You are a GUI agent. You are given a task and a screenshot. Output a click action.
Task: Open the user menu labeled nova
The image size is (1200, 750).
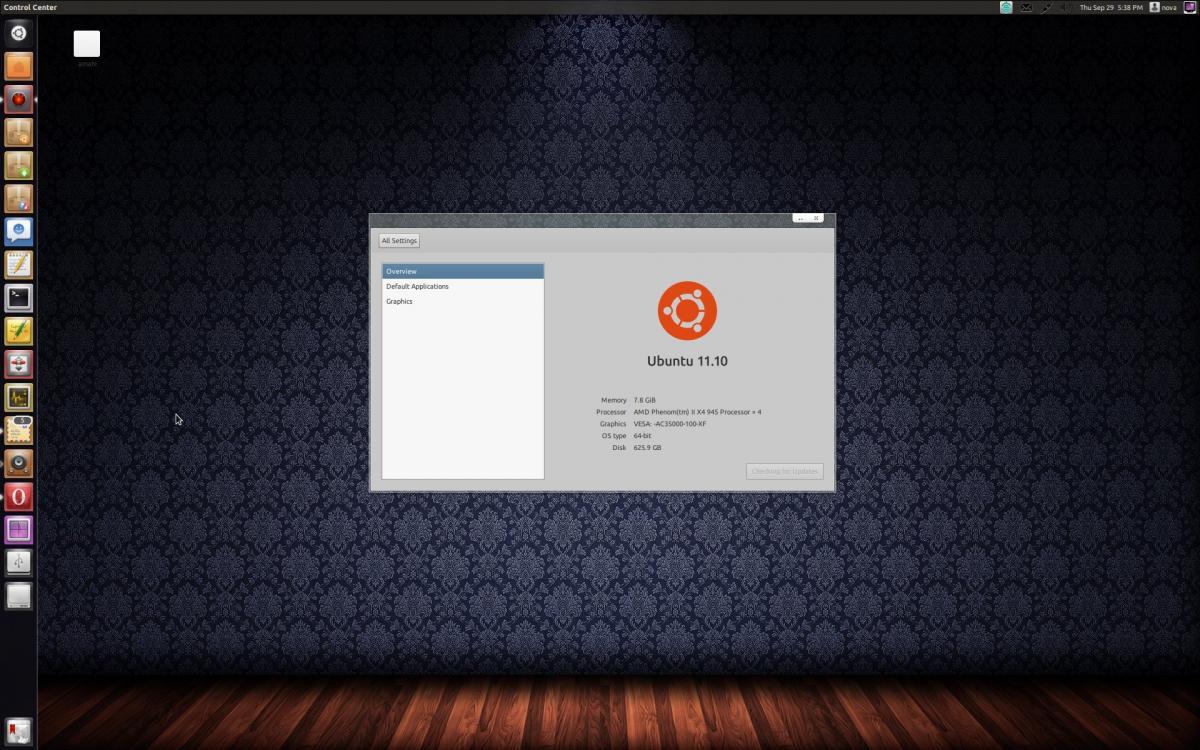point(1163,7)
